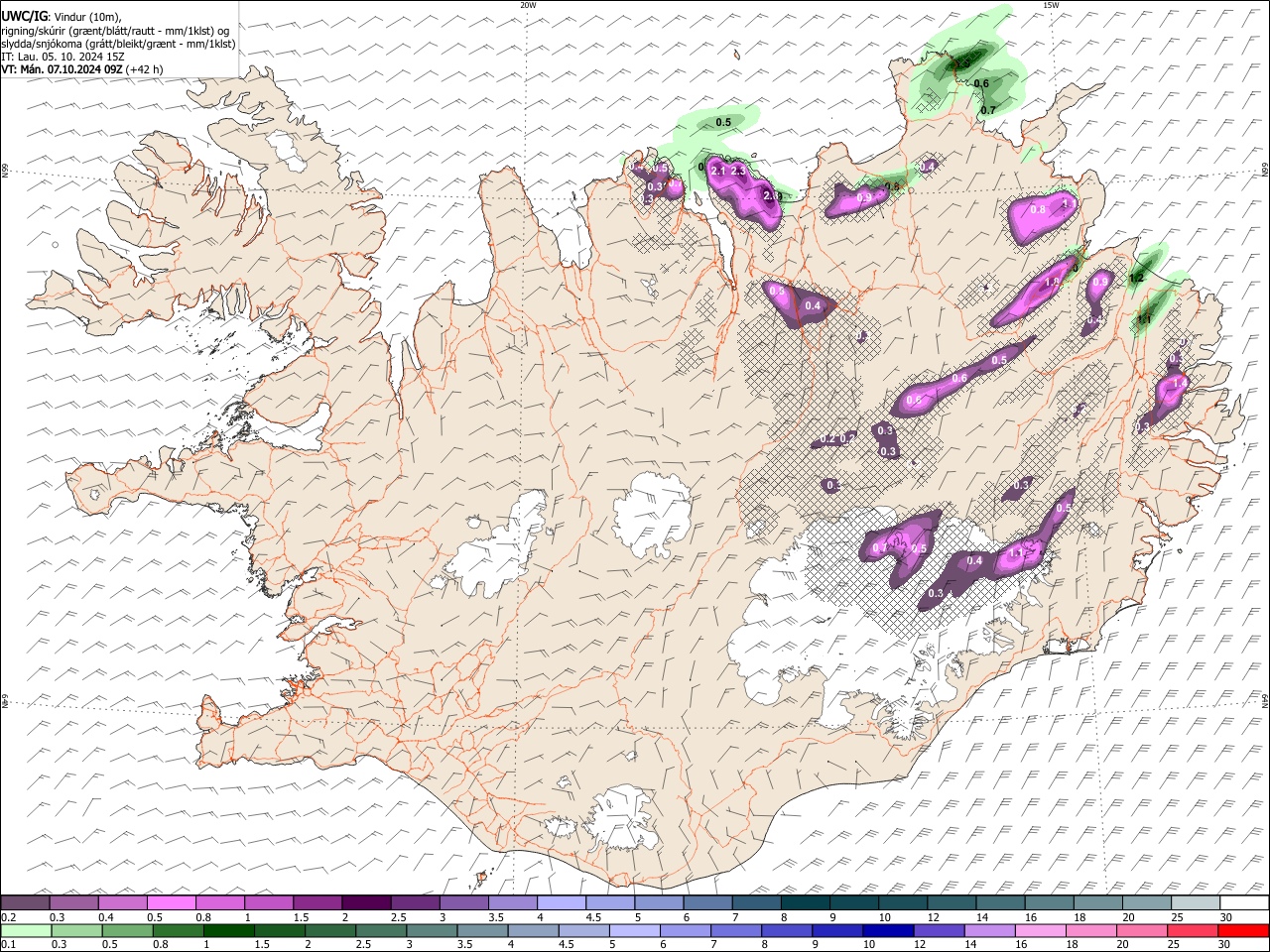The image size is (1270, 952).
Task: Click the upper legend row label '0.2'
Action: click(10, 917)
